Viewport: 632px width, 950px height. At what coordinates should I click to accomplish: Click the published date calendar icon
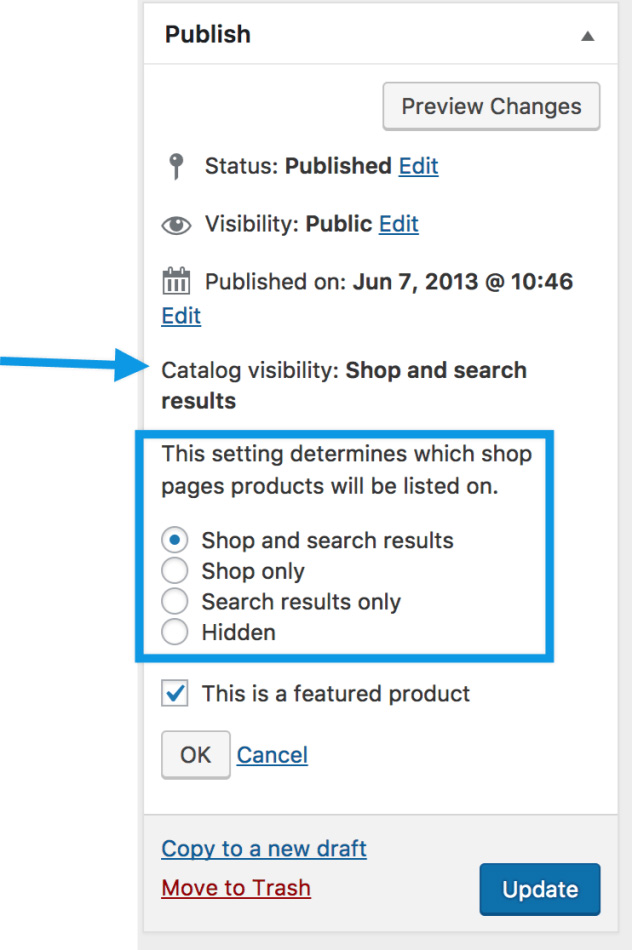point(176,282)
